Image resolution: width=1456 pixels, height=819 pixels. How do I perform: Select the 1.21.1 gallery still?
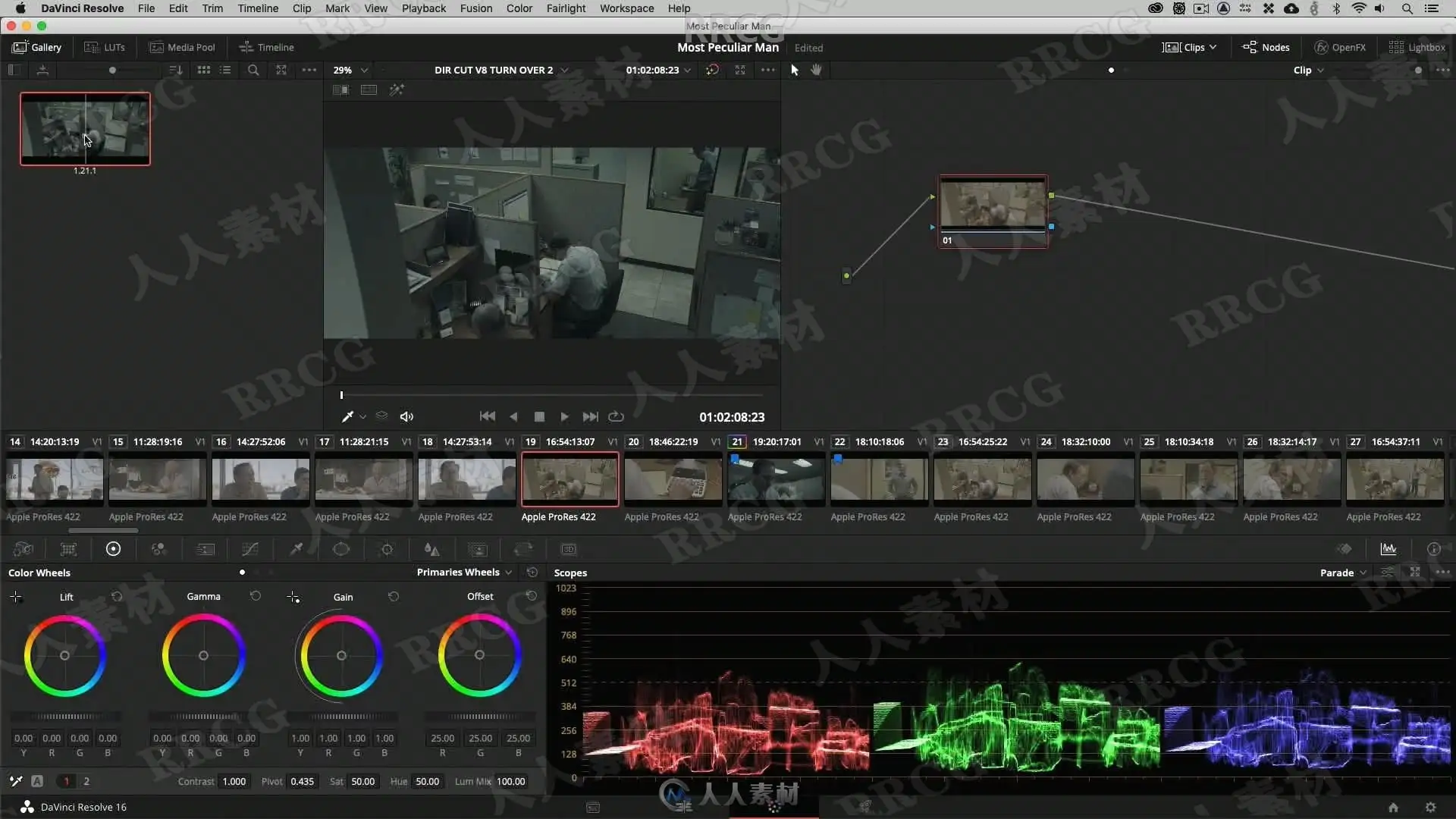click(x=85, y=128)
